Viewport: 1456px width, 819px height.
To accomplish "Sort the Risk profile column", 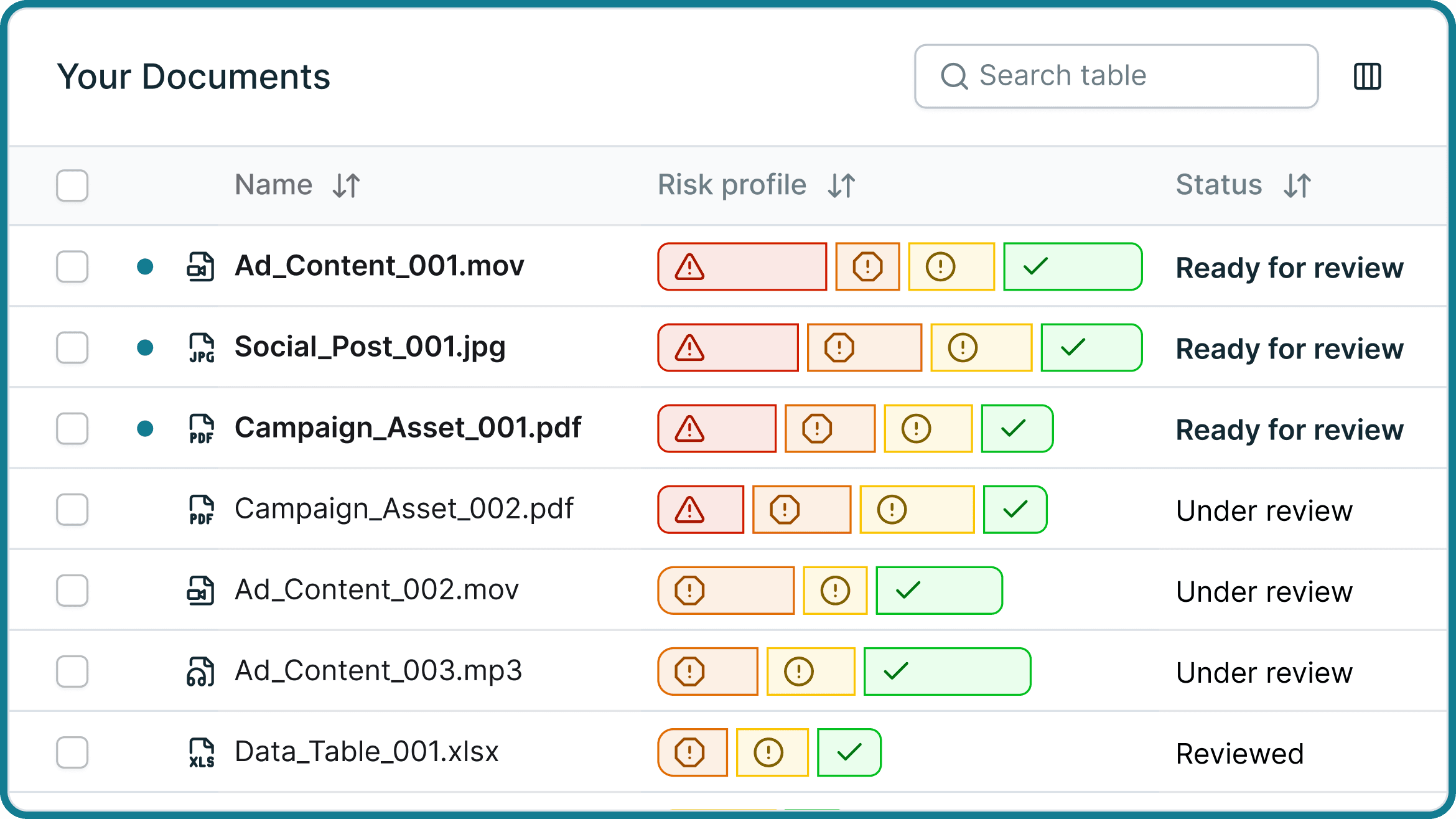I will pos(841,185).
